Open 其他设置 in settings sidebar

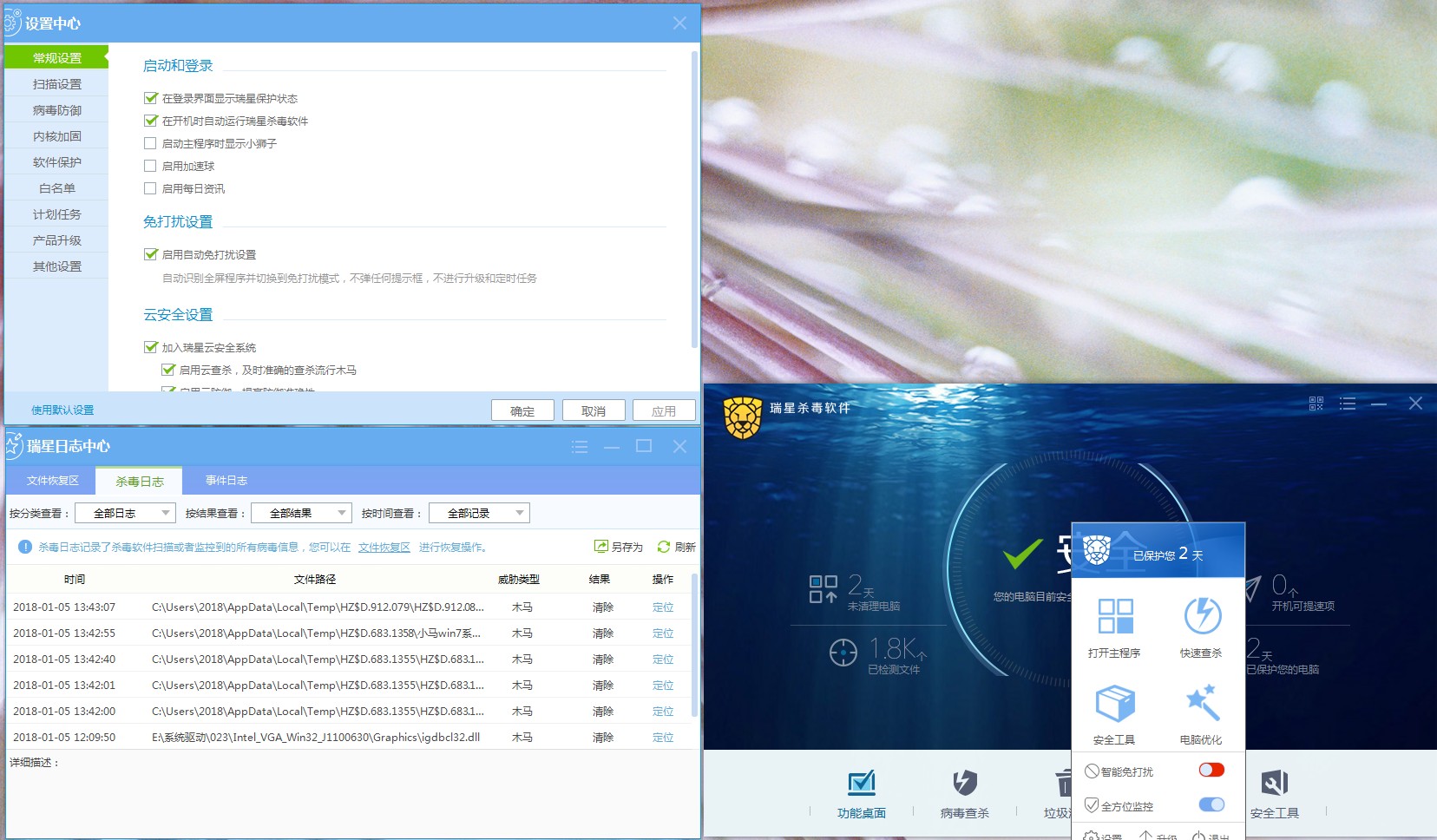56,266
